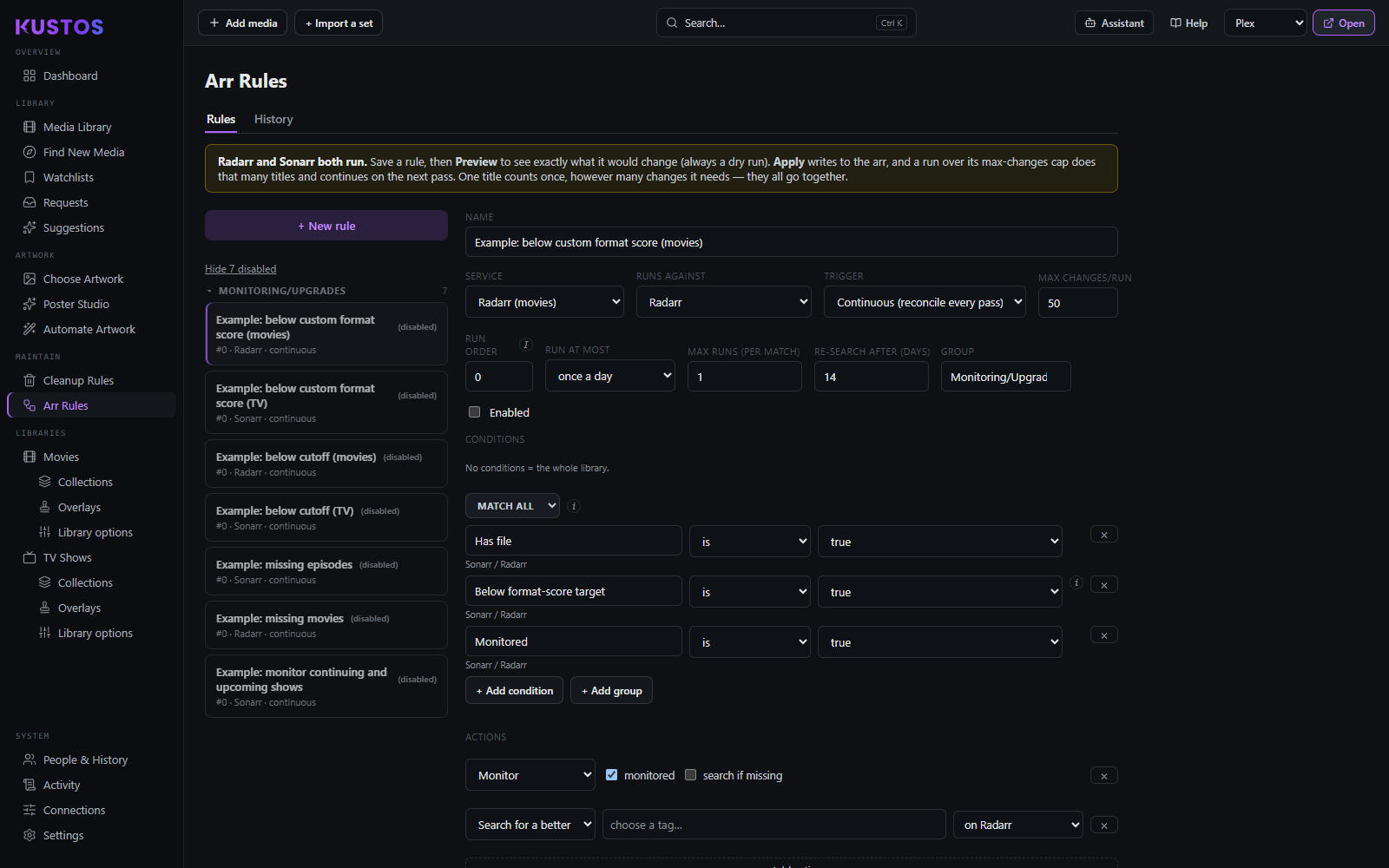Open the Dashboard icon in sidebar

pyautogui.click(x=30, y=76)
